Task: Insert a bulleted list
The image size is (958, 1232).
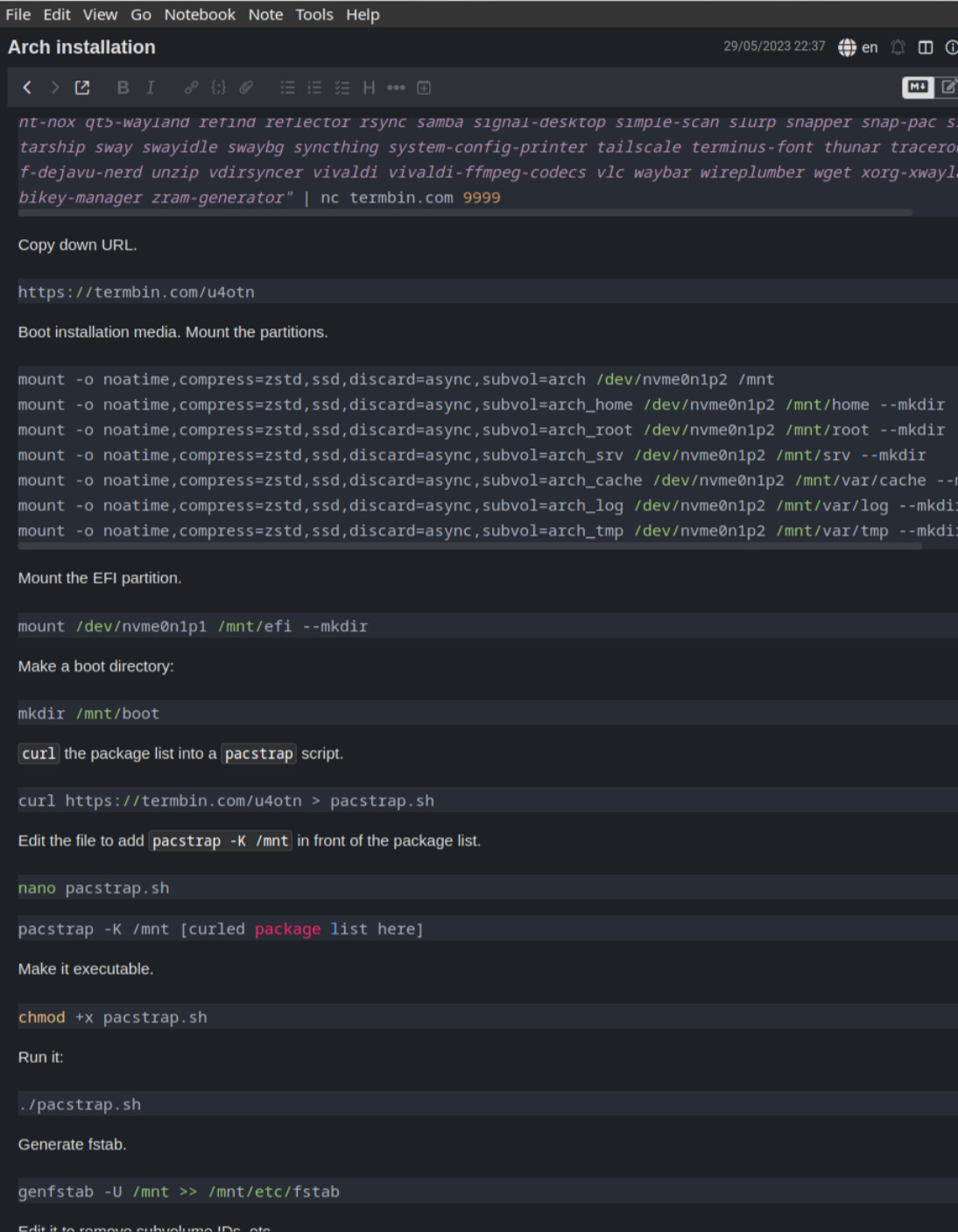Action: pos(287,88)
